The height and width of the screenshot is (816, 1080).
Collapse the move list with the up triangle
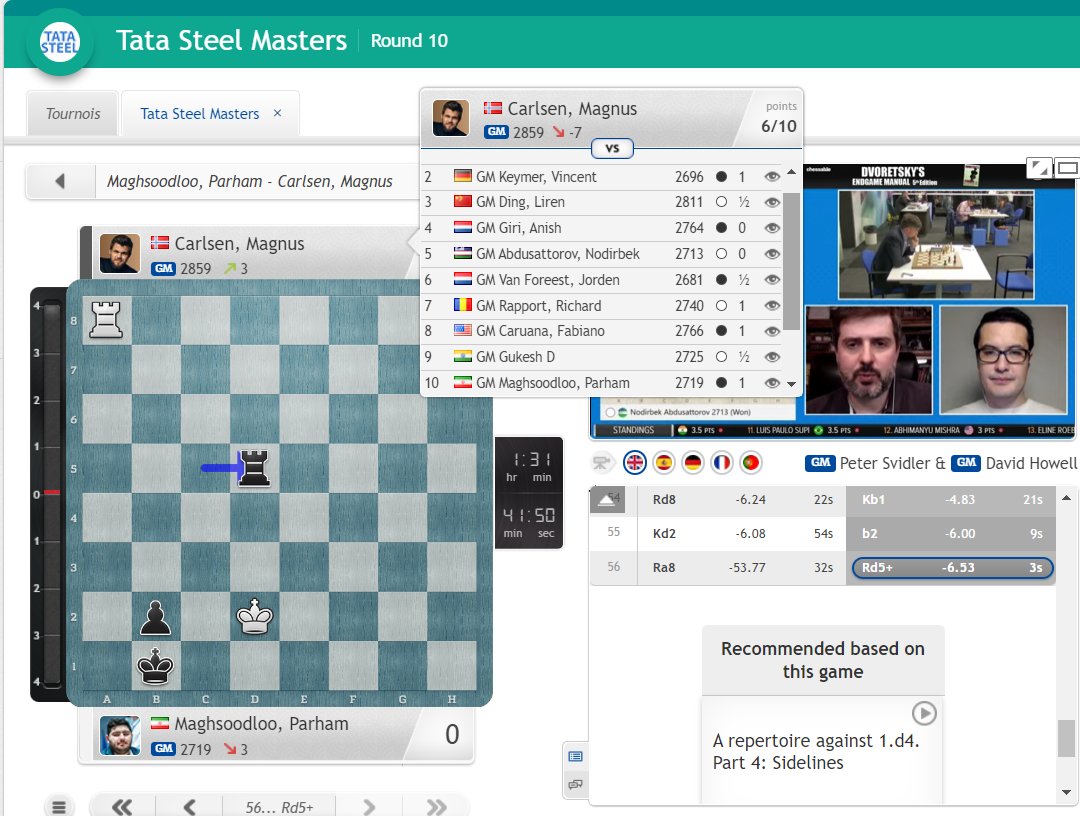tap(607, 500)
